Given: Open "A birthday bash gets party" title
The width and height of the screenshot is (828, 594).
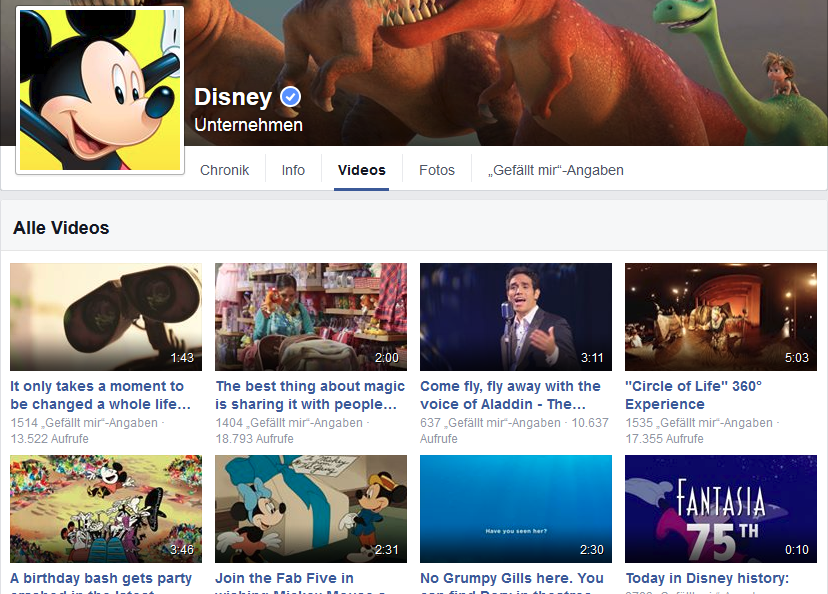Looking at the screenshot, I should click(101, 582).
